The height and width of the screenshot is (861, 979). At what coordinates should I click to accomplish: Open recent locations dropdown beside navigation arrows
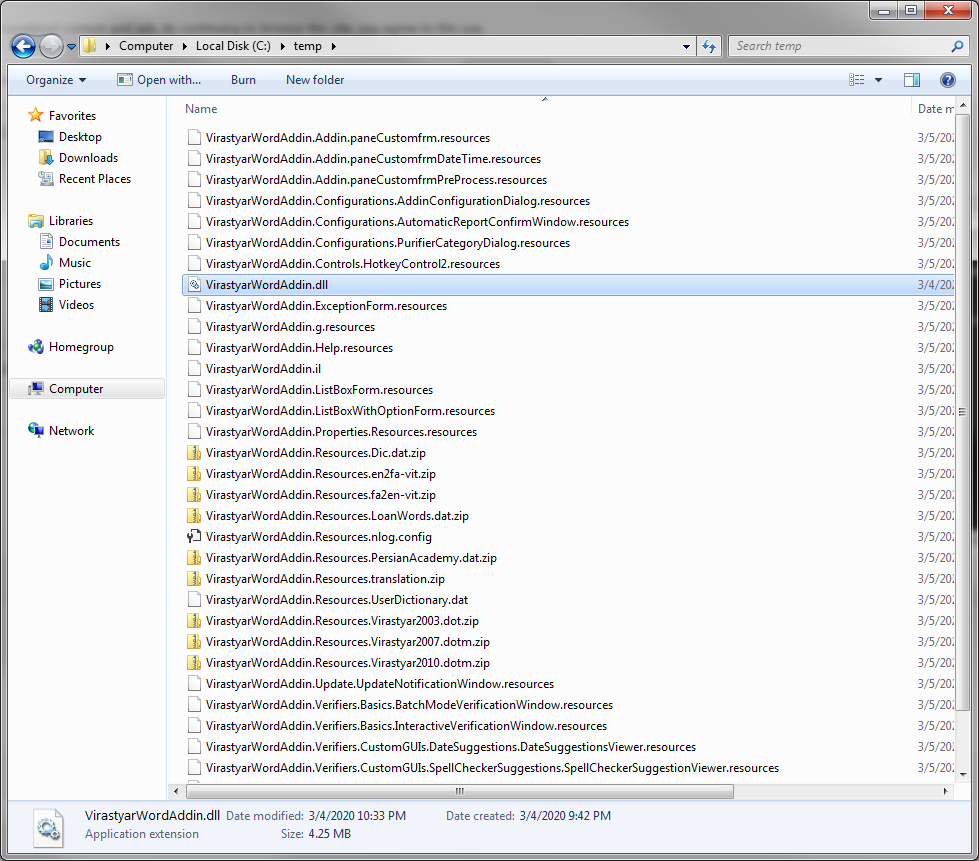click(x=71, y=46)
